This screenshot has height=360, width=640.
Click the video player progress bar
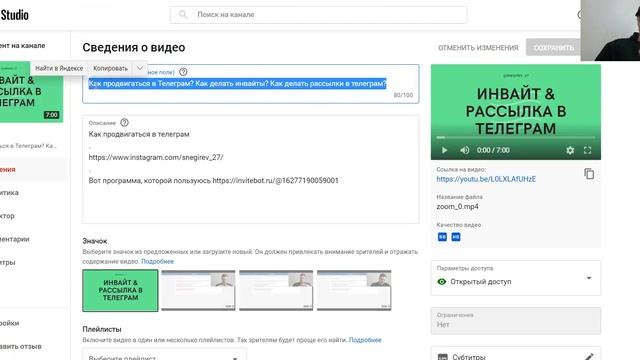[x=516, y=138]
